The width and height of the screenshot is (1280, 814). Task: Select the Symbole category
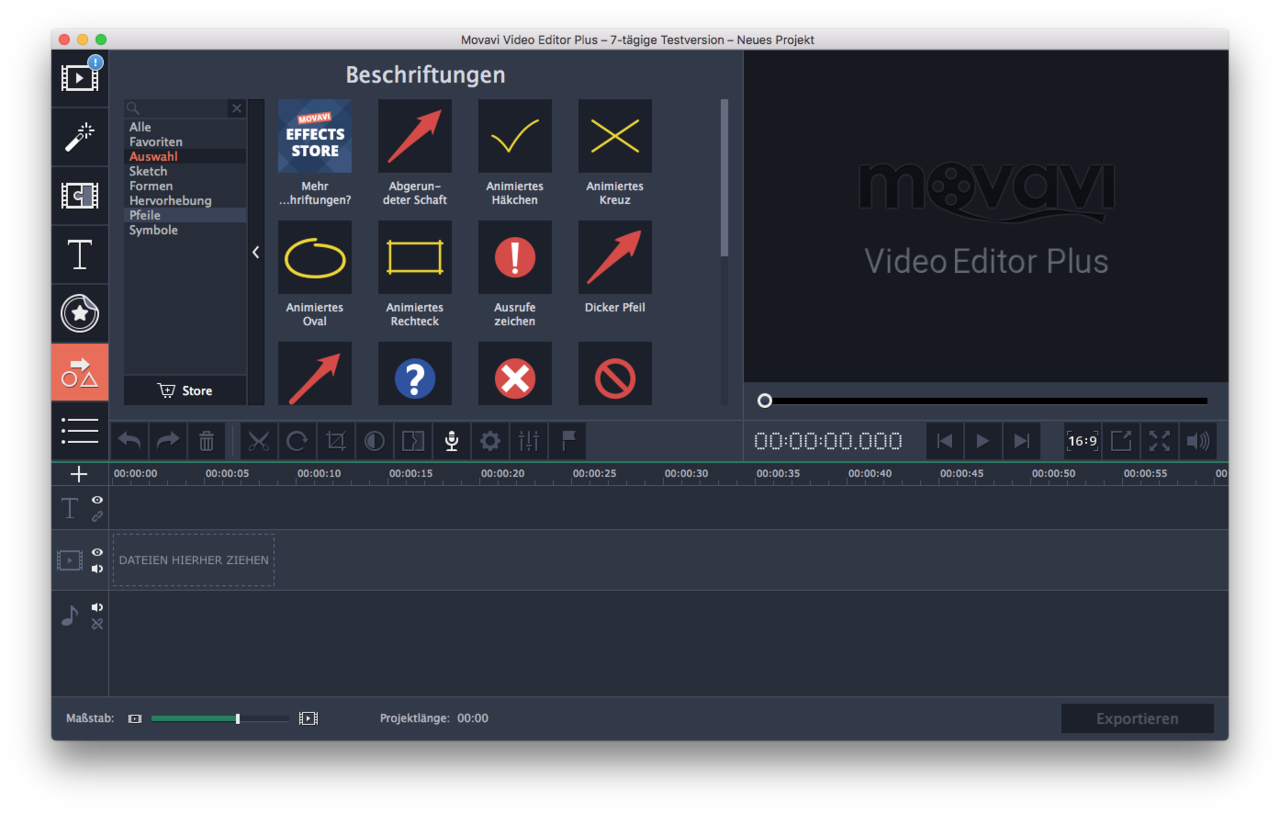(154, 230)
